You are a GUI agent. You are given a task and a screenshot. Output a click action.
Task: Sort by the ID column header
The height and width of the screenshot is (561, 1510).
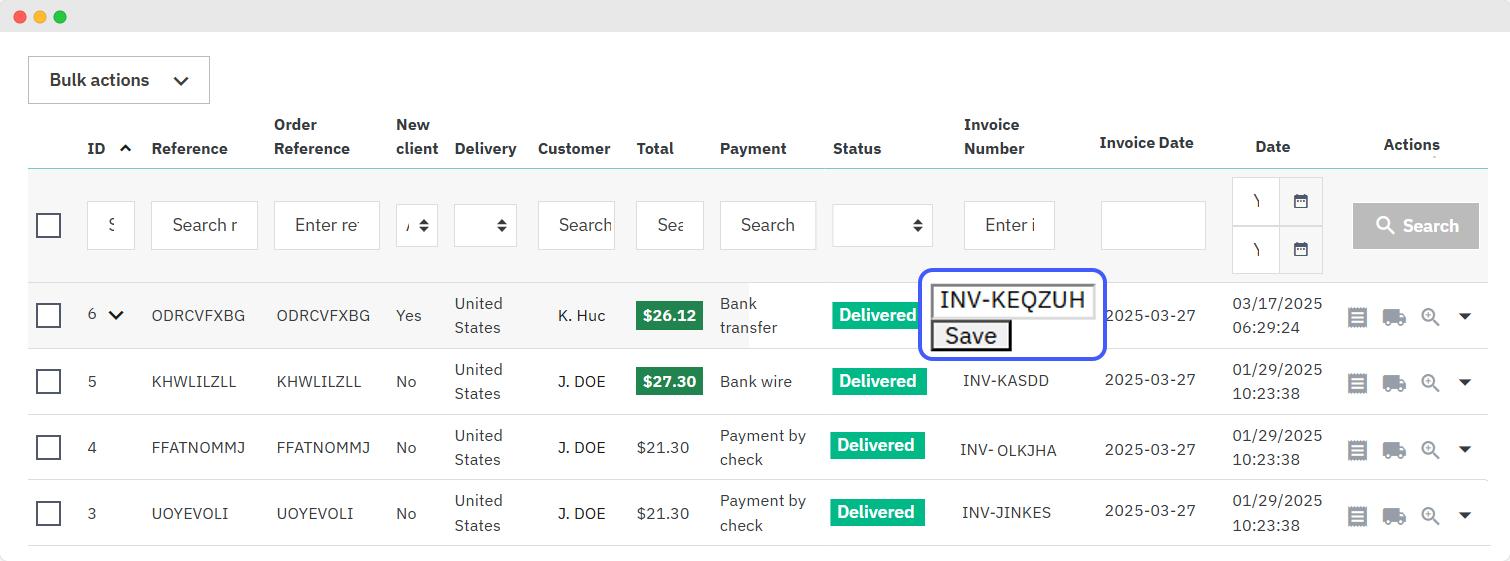(x=97, y=149)
